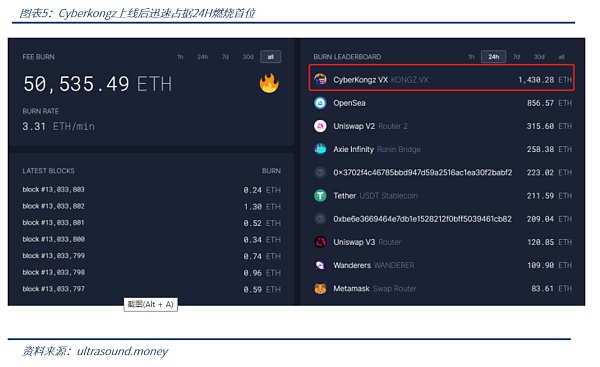Select 1h in Fee Burn timeframe
The image size is (600, 367).
click(x=180, y=57)
